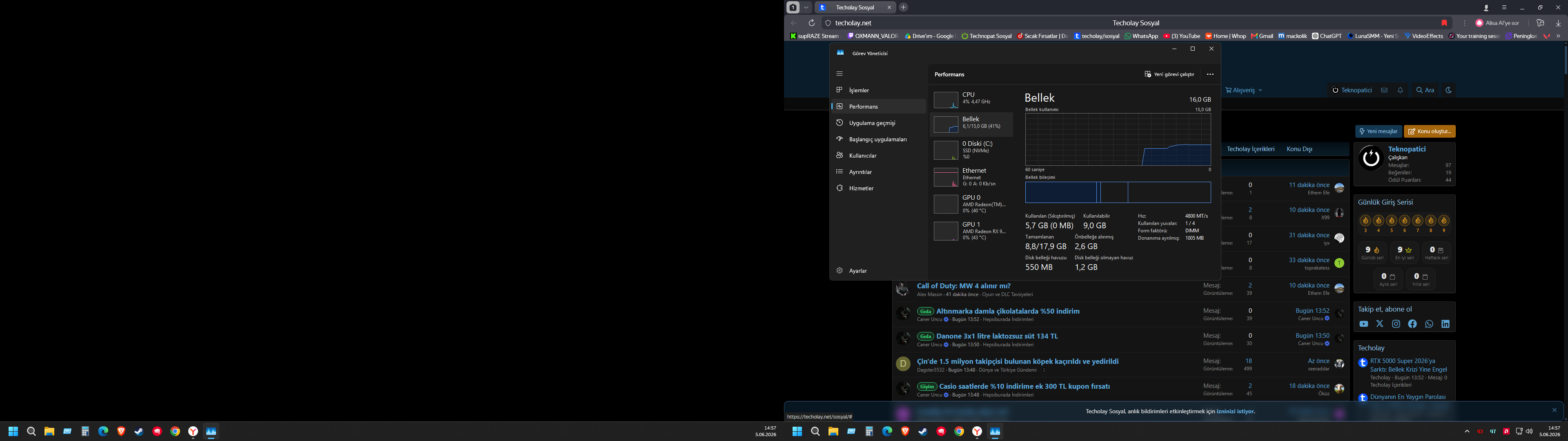Click AMD software tray icon
Image resolution: width=1568 pixels, height=441 pixels.
(1506, 431)
